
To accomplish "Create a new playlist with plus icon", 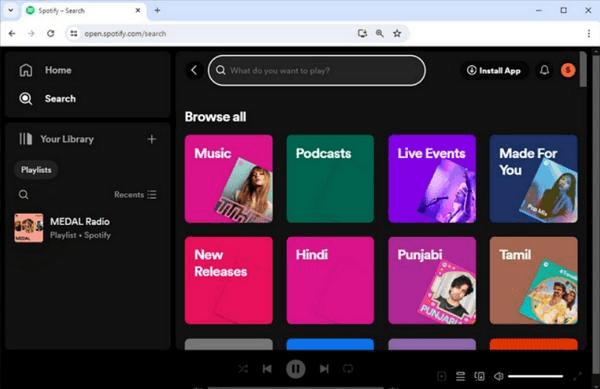I will [x=152, y=139].
